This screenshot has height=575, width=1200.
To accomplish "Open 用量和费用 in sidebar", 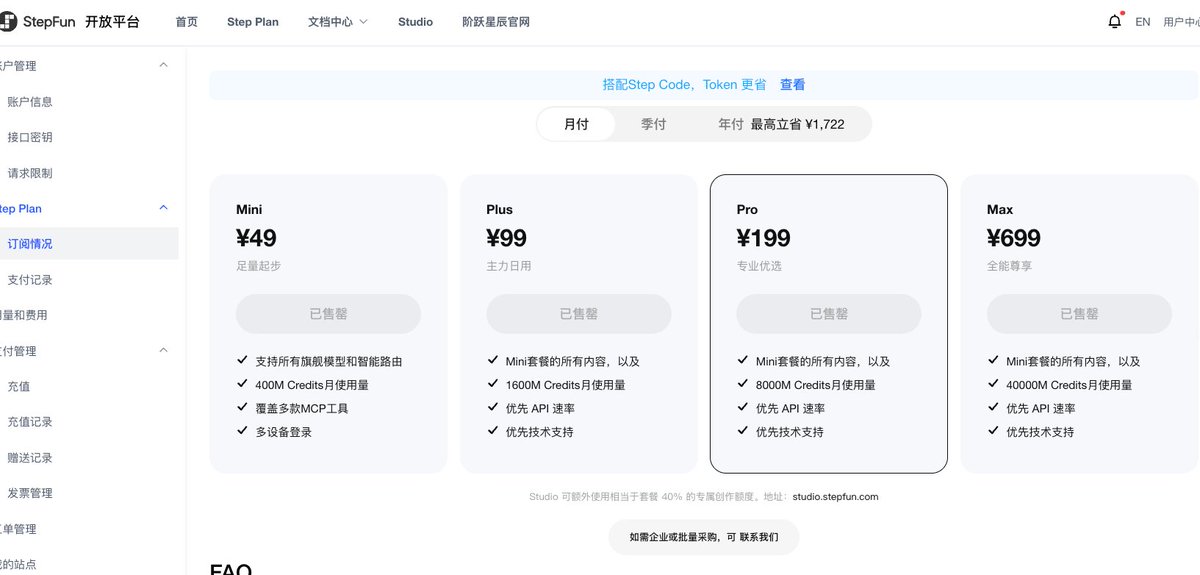I will (24, 315).
